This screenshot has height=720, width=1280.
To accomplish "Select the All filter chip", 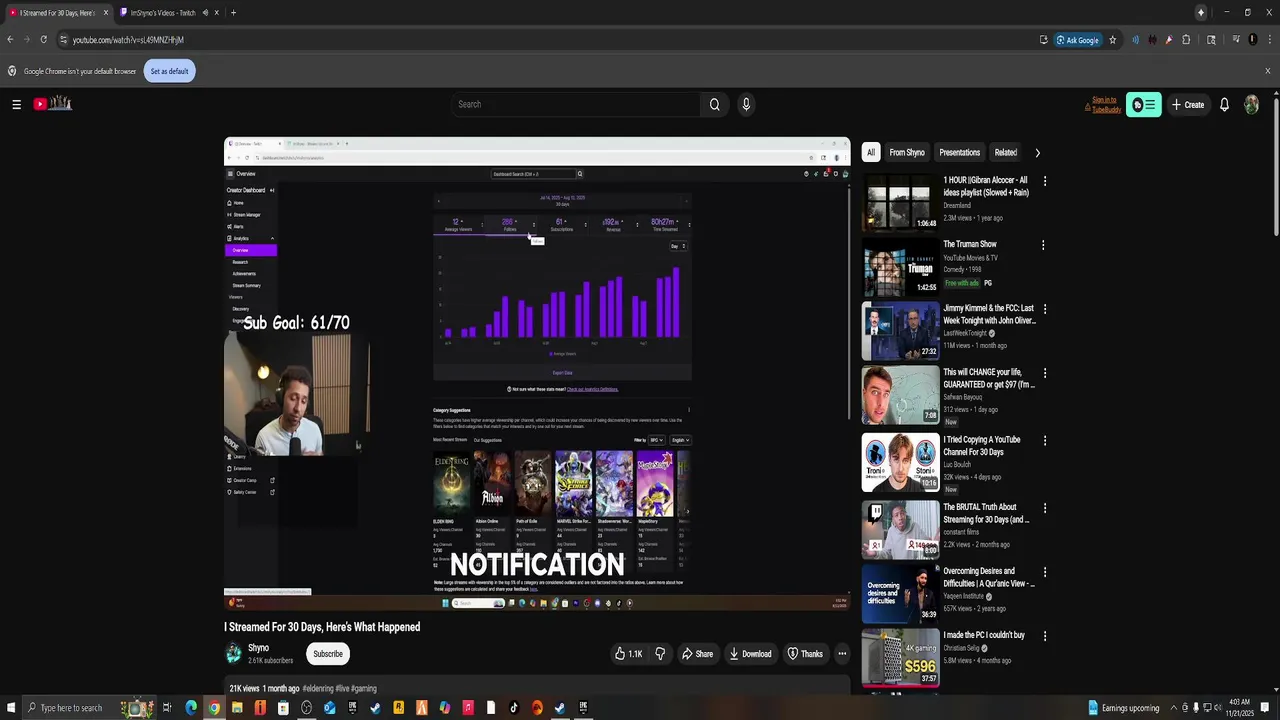I will pyautogui.click(x=870, y=153).
